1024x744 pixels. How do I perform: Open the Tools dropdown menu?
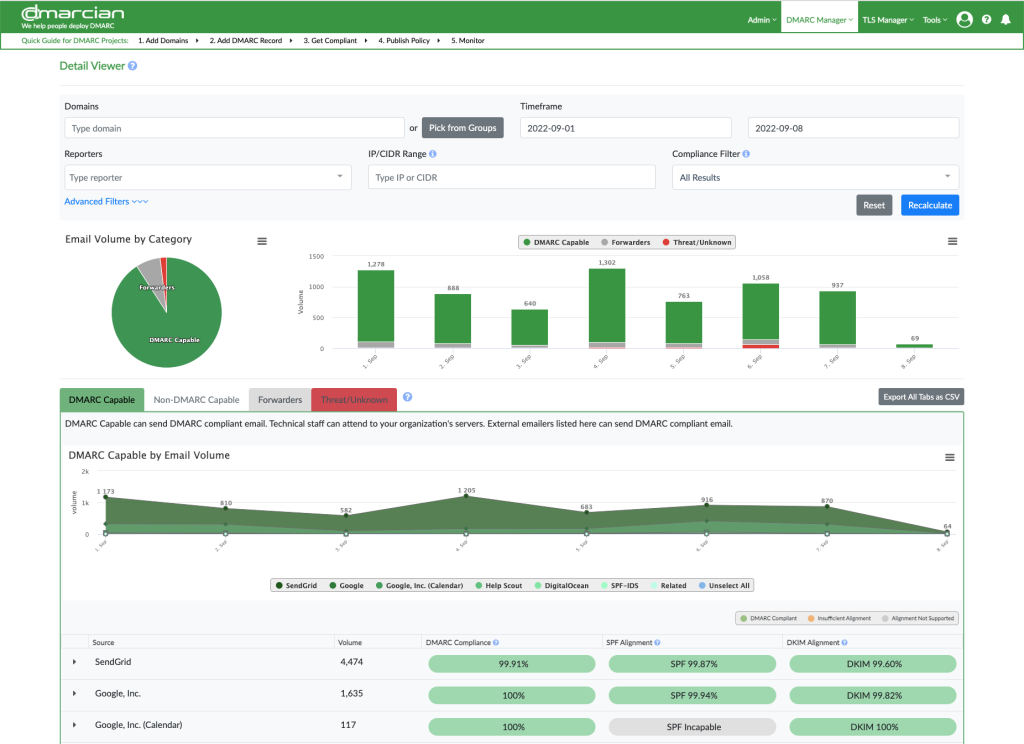tap(935, 20)
